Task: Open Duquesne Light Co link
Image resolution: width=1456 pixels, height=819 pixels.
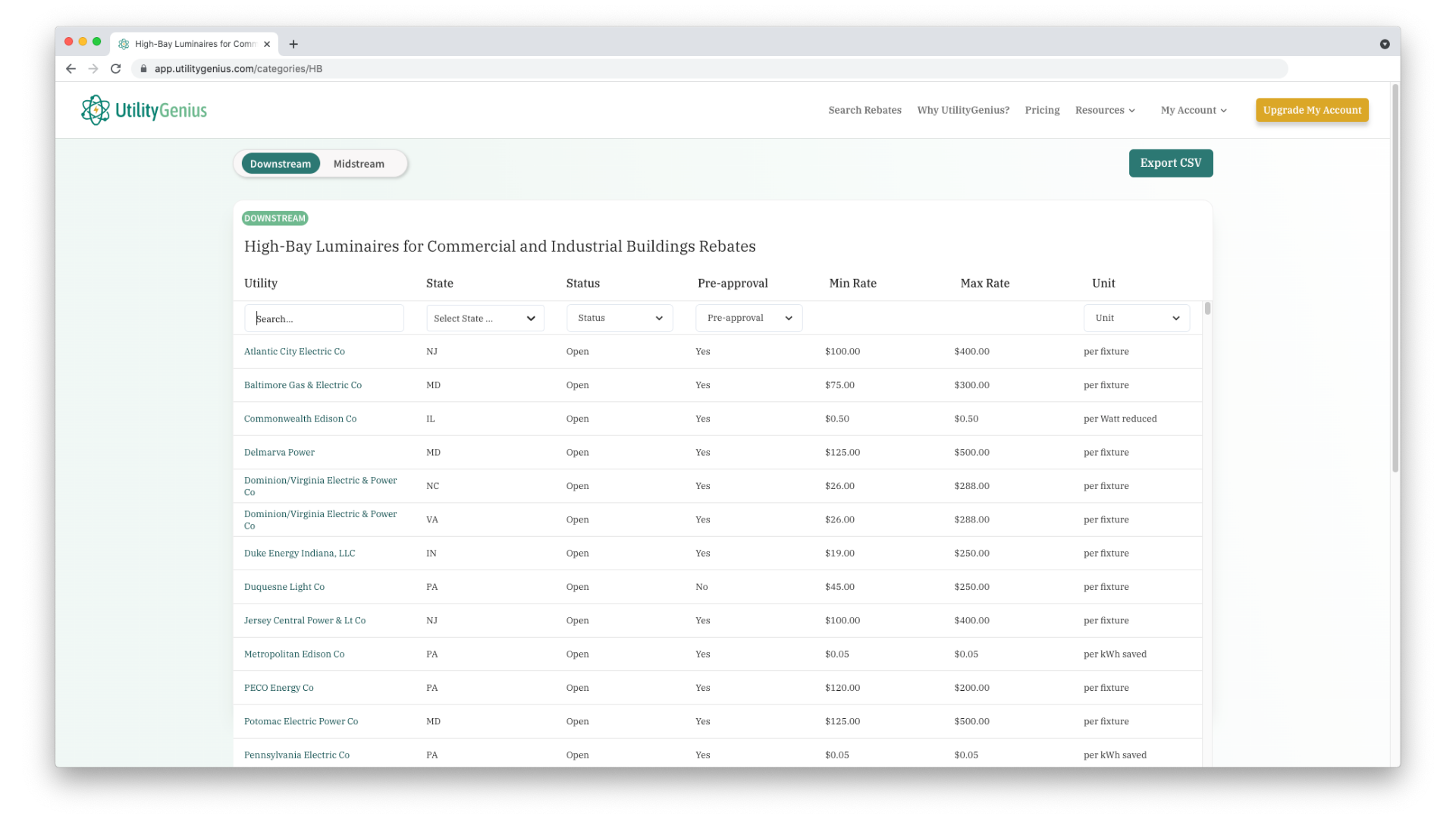Action: pos(284,587)
